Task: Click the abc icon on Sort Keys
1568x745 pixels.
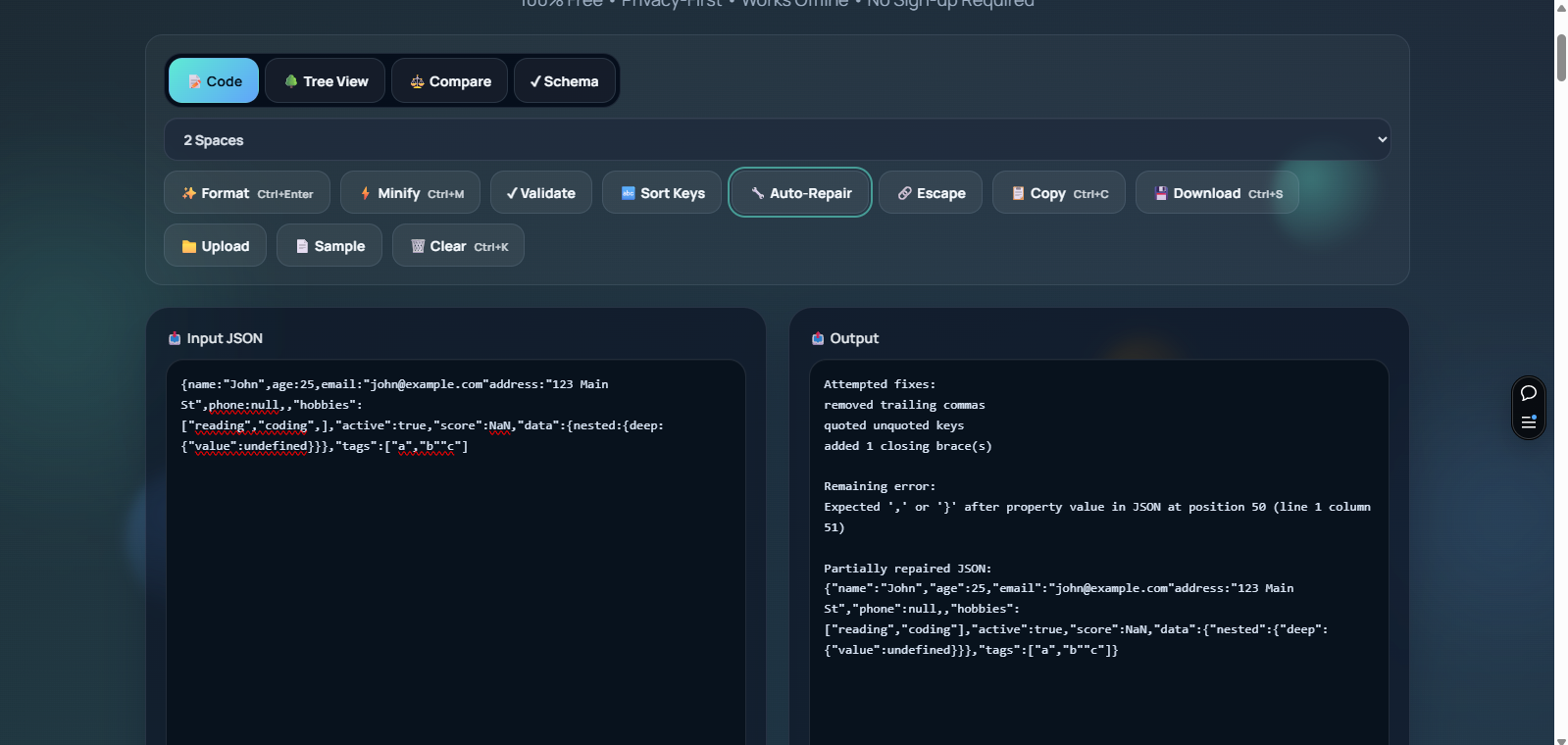Action: click(x=629, y=193)
